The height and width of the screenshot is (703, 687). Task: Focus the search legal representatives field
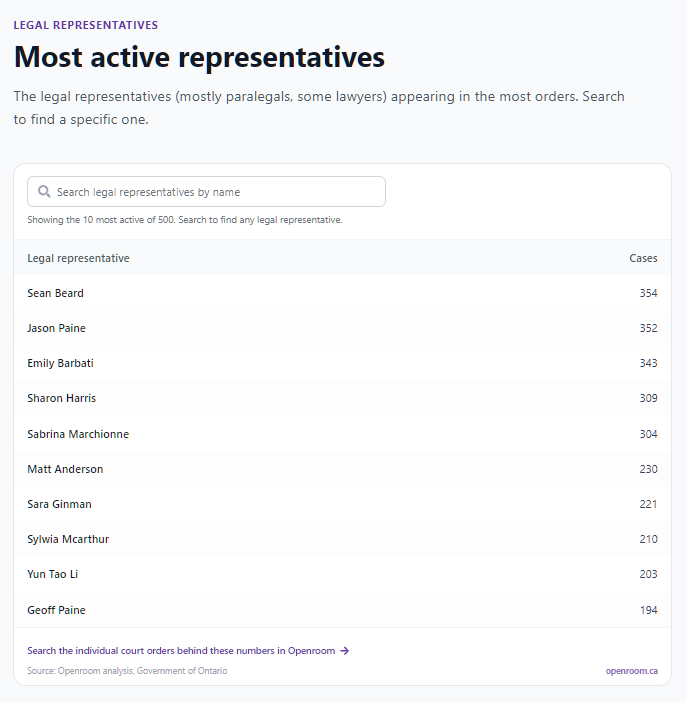pyautogui.click(x=206, y=191)
